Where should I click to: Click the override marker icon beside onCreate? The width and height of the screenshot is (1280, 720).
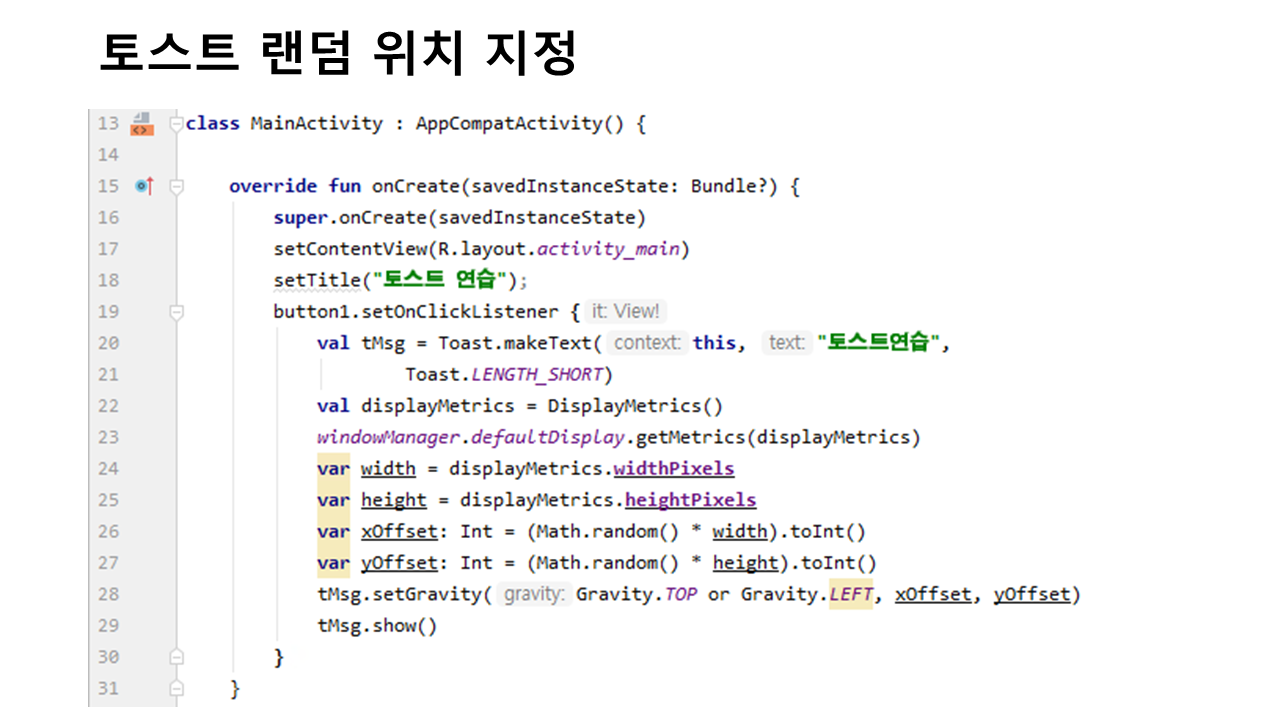(143, 186)
